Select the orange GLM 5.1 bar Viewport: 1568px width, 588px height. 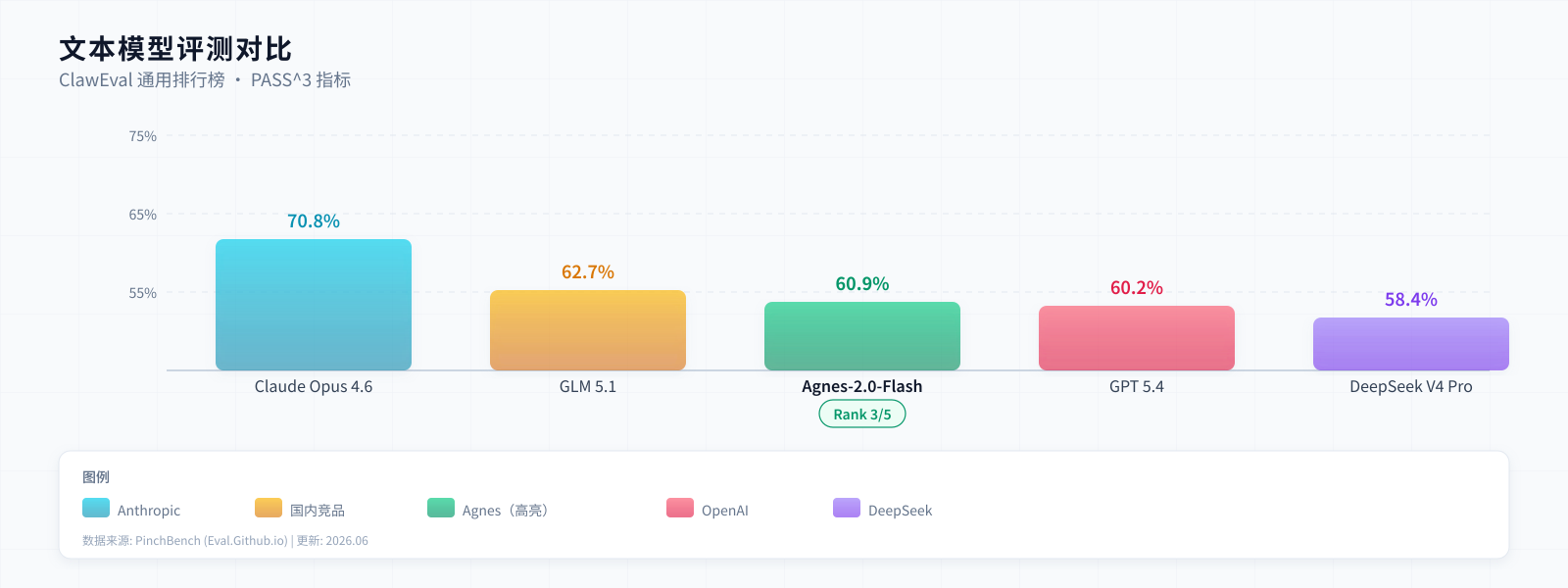click(588, 330)
